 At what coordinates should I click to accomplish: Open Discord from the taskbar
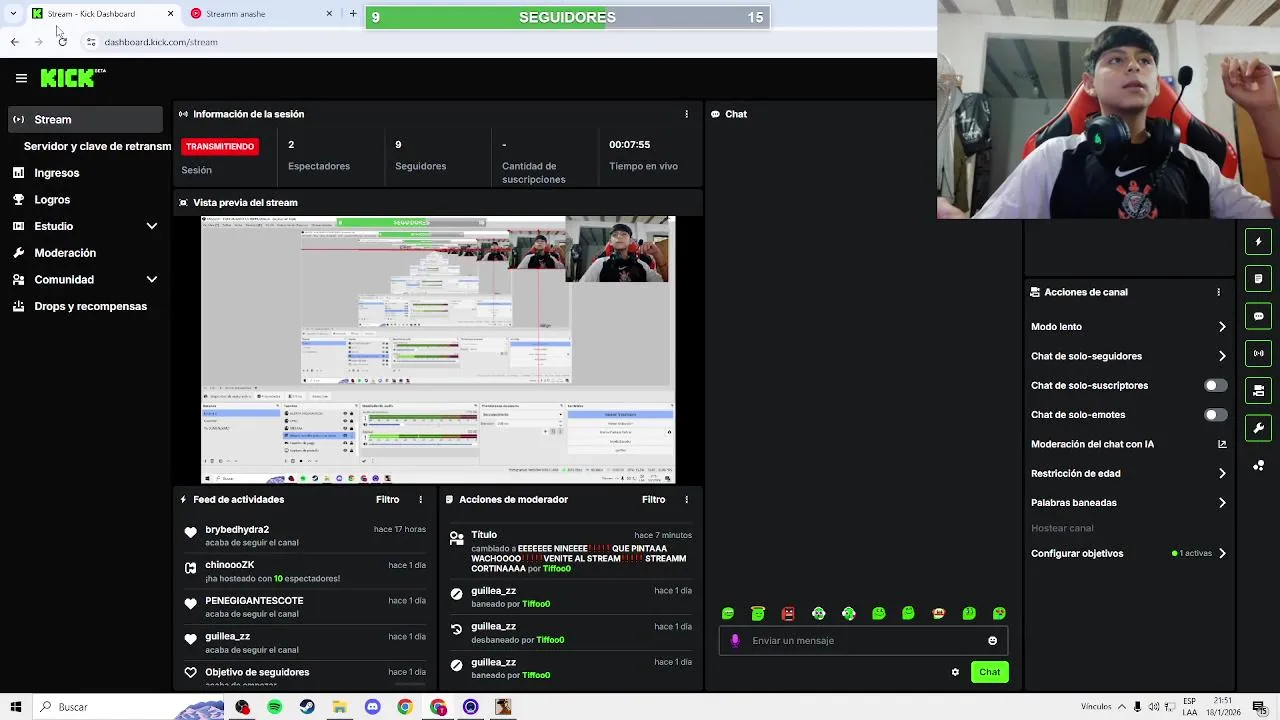pos(372,707)
